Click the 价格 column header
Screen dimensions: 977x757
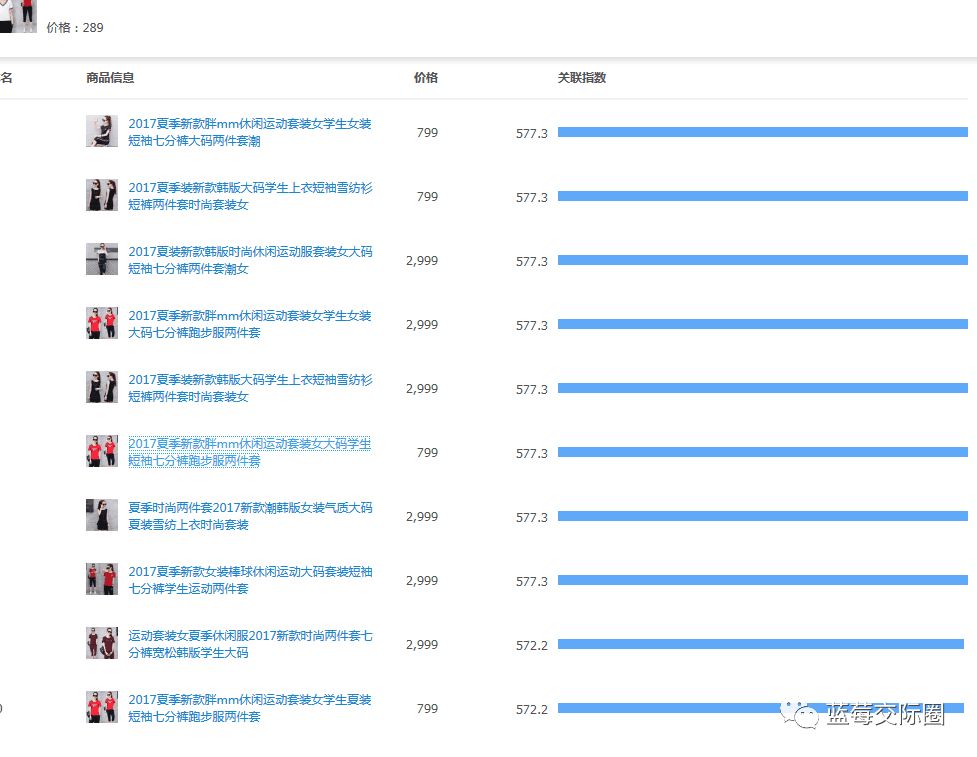(x=426, y=77)
